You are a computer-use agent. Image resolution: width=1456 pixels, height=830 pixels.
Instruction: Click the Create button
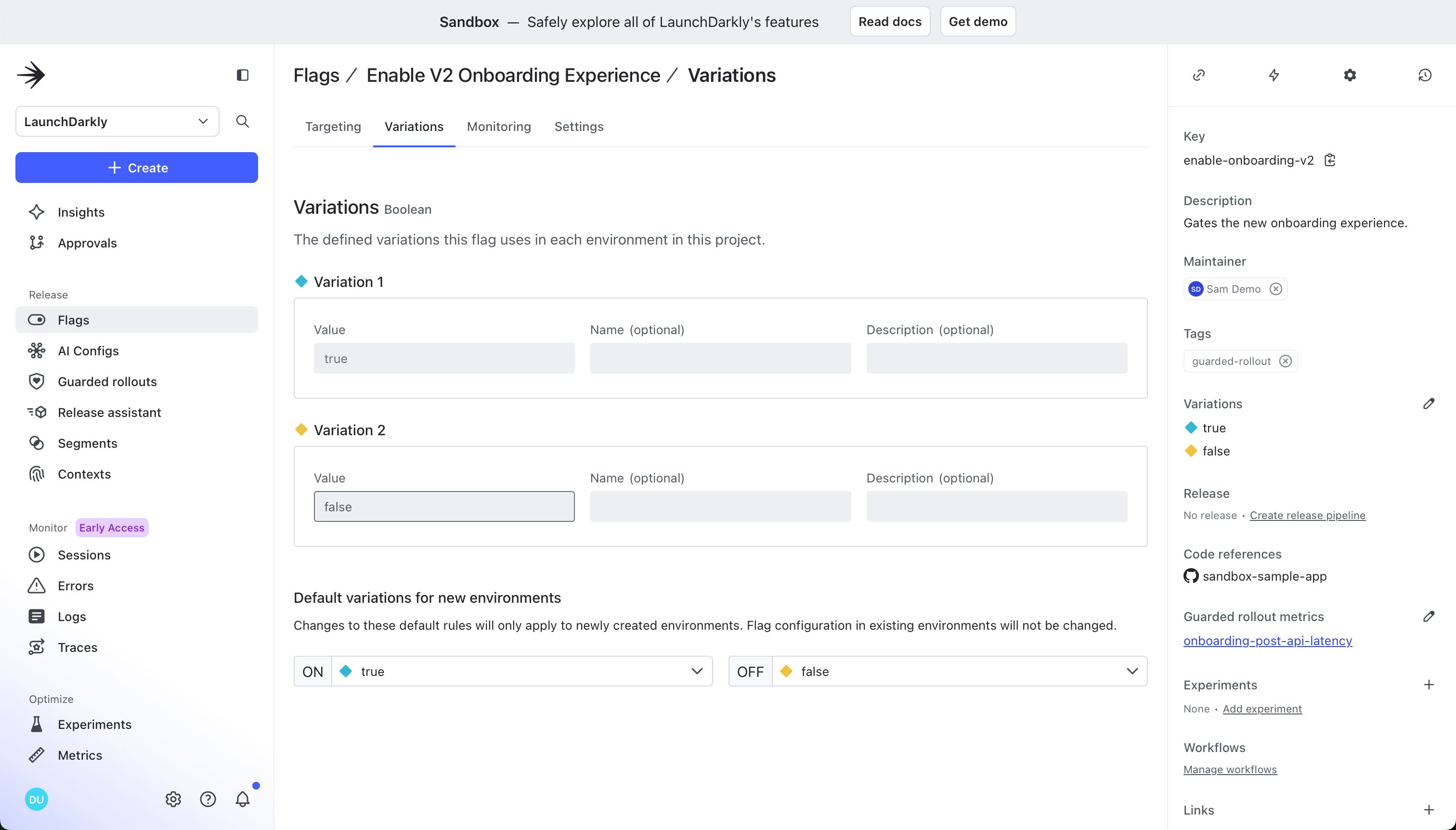click(137, 168)
